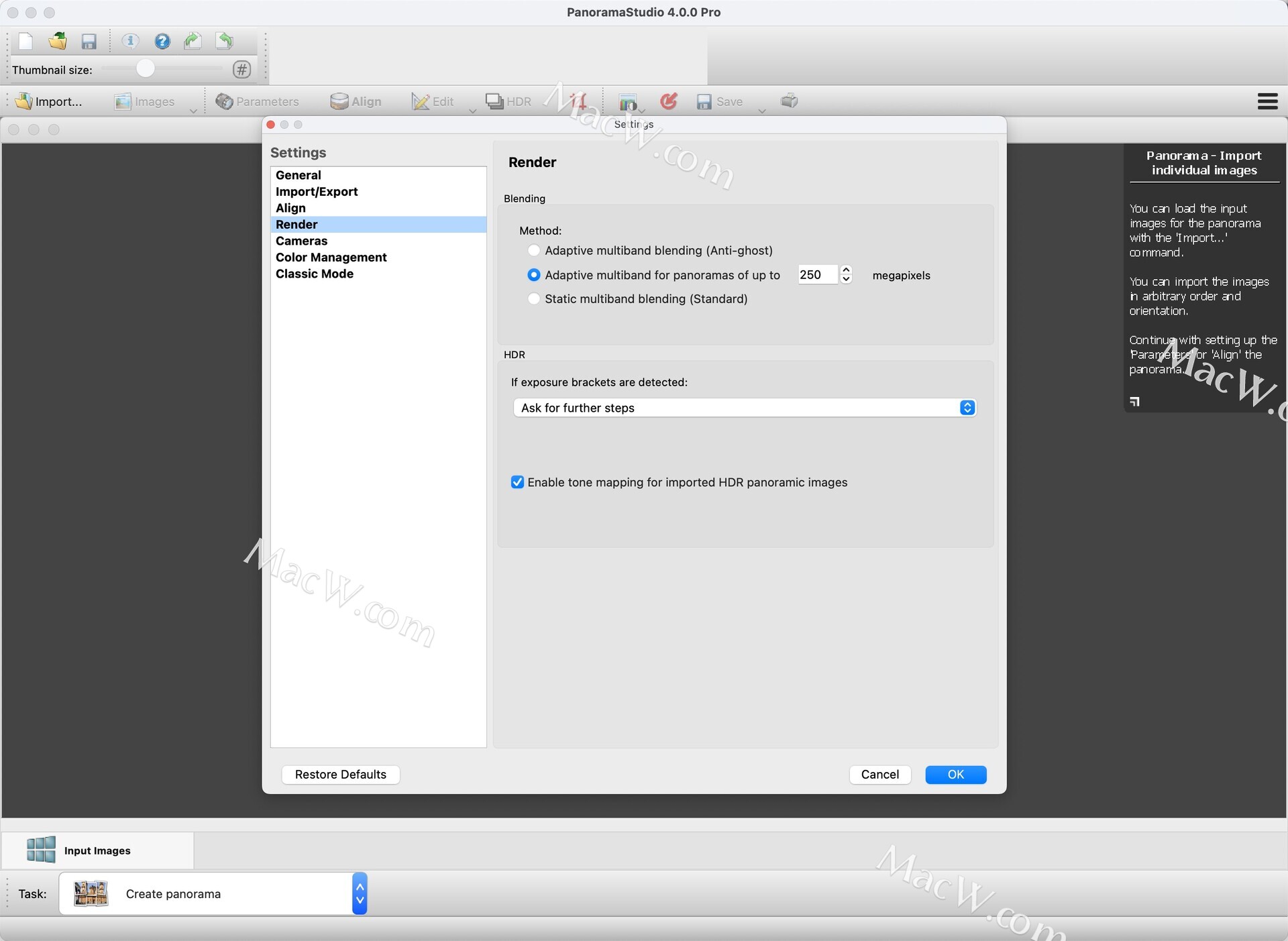Image resolution: width=1288 pixels, height=941 pixels.
Task: Switch to the Input Images tab
Action: coord(97,850)
